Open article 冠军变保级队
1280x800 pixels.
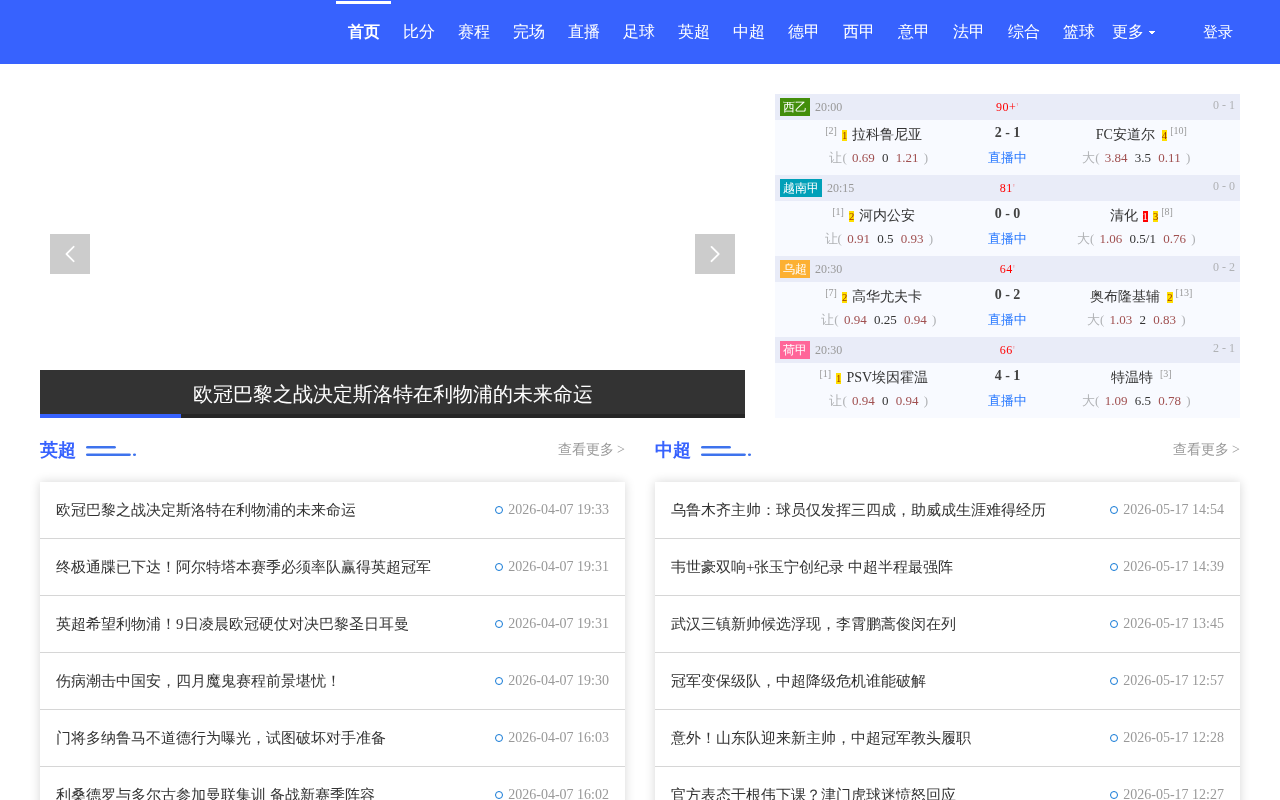click(798, 681)
